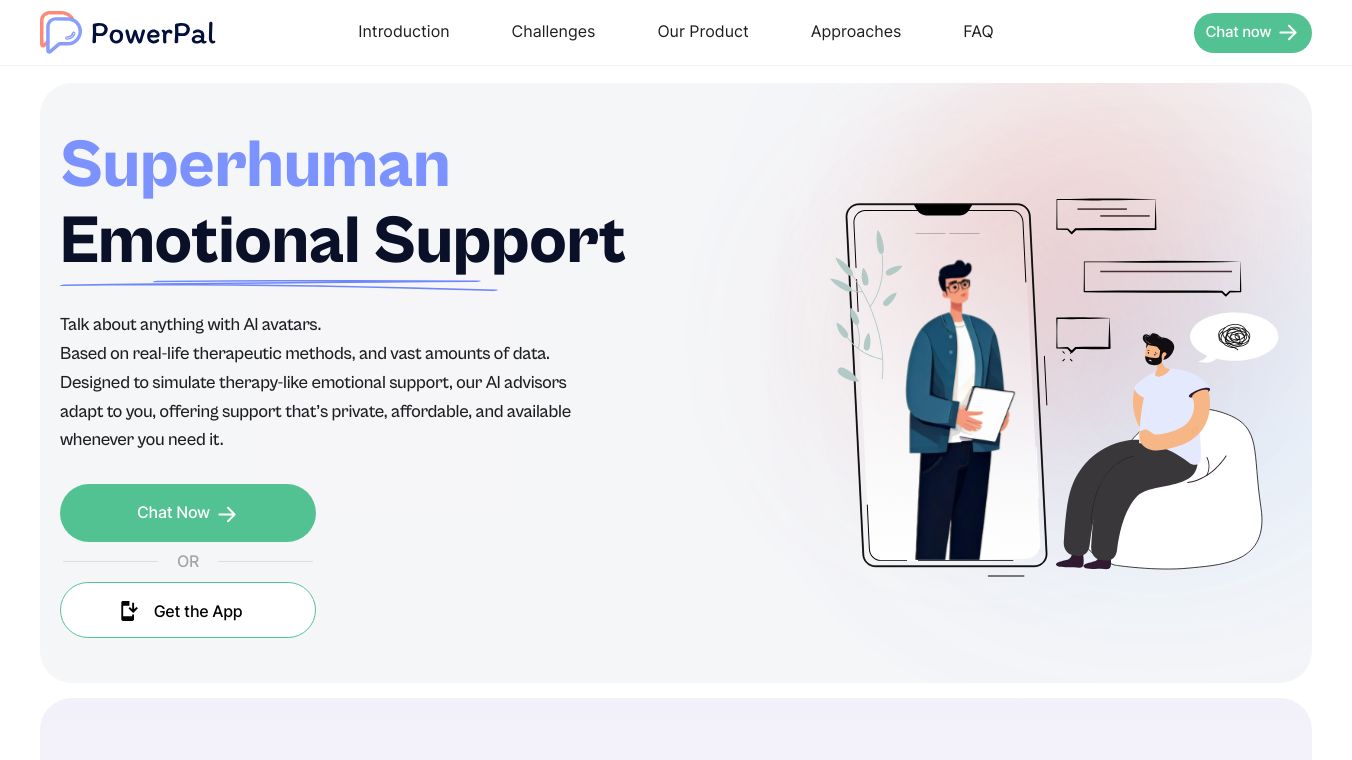Click the Get the App button
Screen dimensions: 1352x760
click(188, 610)
